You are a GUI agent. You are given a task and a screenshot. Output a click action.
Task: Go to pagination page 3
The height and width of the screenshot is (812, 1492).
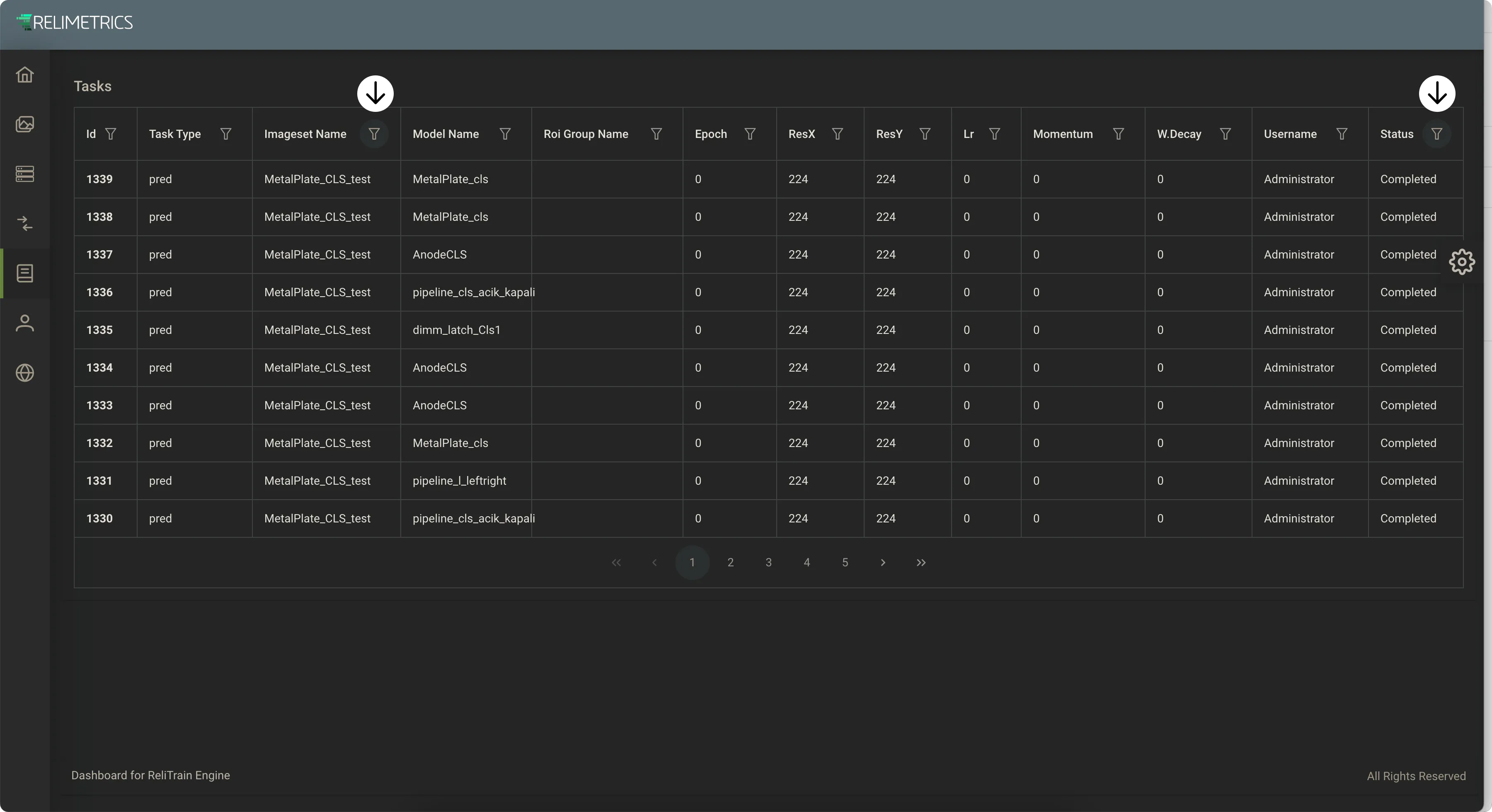(x=769, y=562)
